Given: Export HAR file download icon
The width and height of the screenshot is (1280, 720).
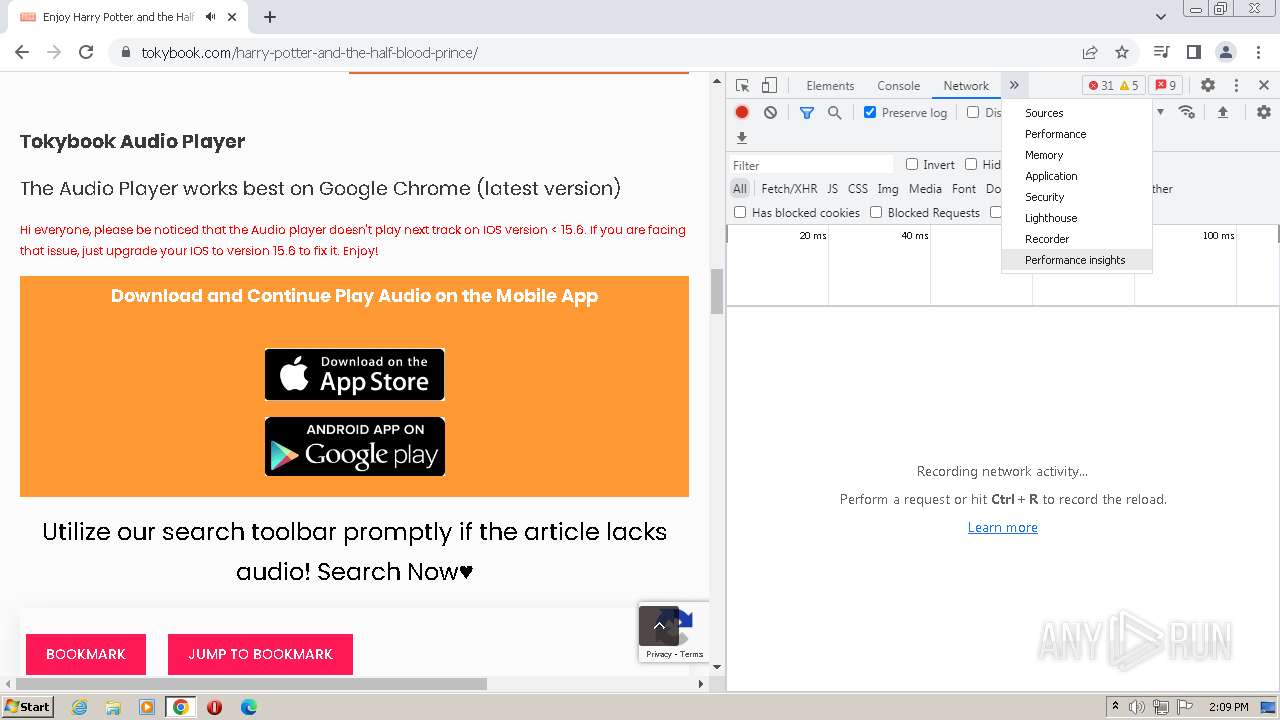Looking at the screenshot, I should [742, 138].
